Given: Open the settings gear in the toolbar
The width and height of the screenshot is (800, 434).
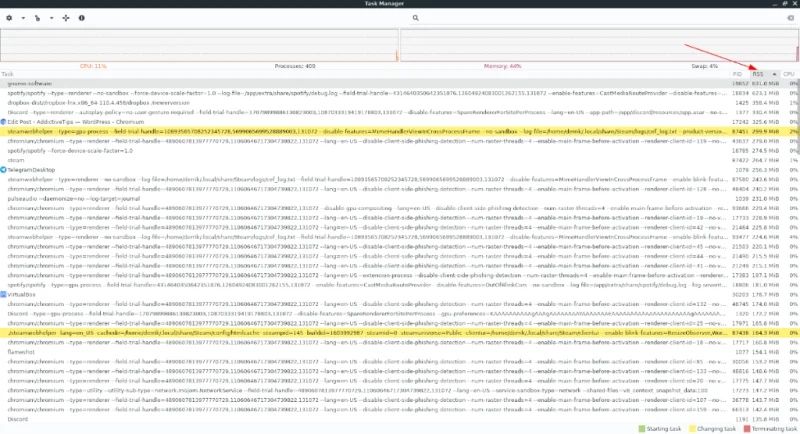Looking at the screenshot, I should (x=9, y=18).
